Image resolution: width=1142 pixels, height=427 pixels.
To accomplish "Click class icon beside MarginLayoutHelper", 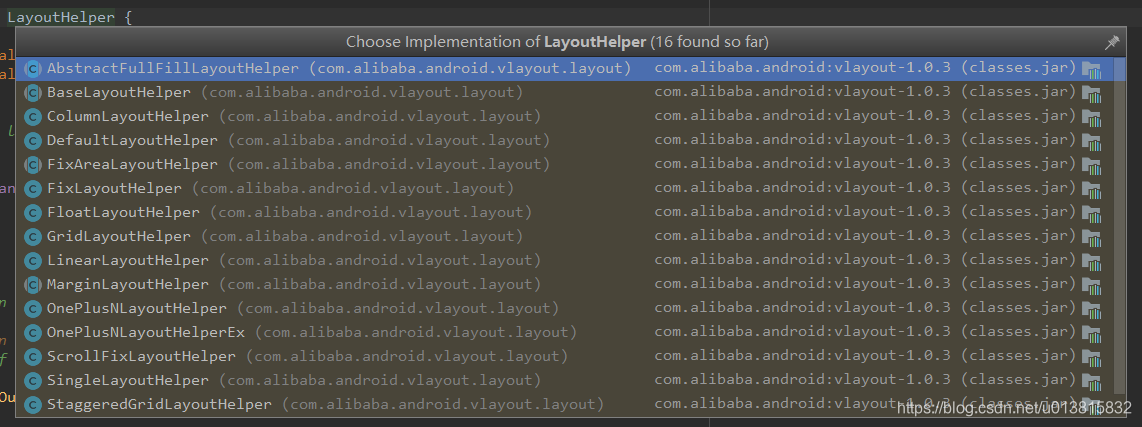I will point(32,286).
